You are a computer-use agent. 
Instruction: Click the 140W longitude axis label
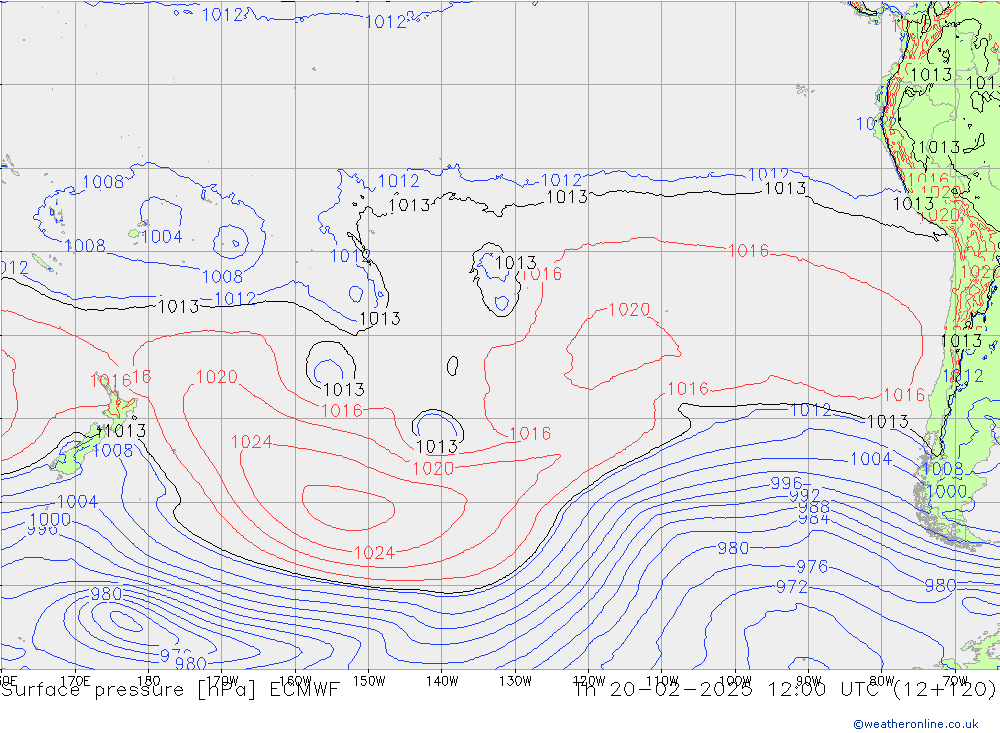tap(442, 681)
